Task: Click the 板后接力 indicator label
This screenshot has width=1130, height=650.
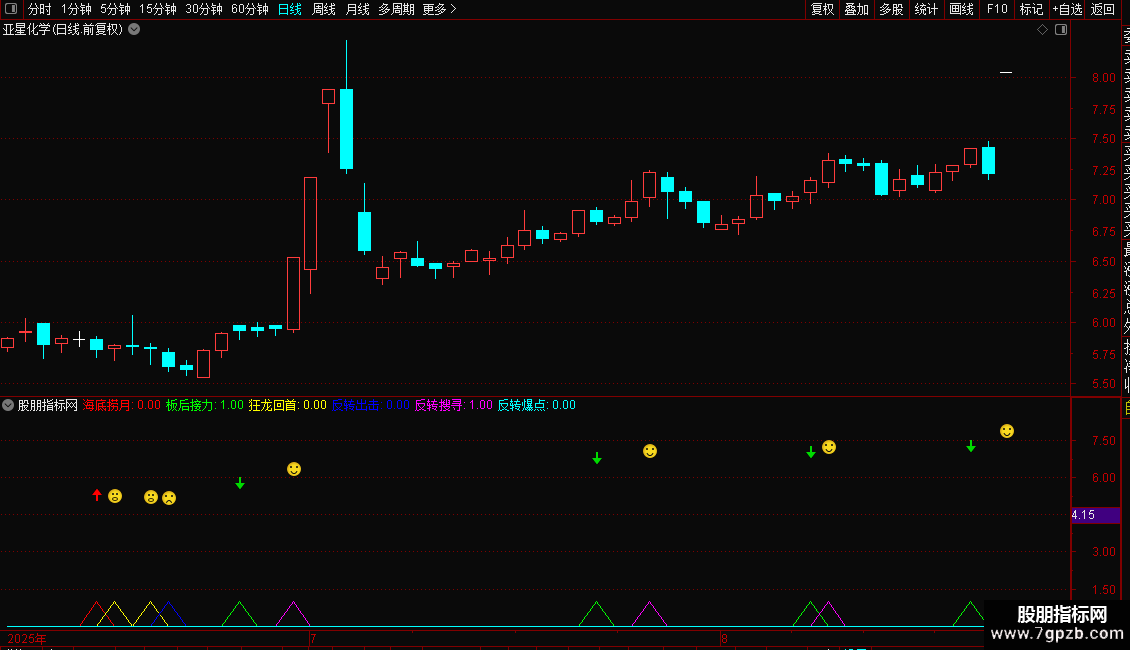Action: point(205,405)
